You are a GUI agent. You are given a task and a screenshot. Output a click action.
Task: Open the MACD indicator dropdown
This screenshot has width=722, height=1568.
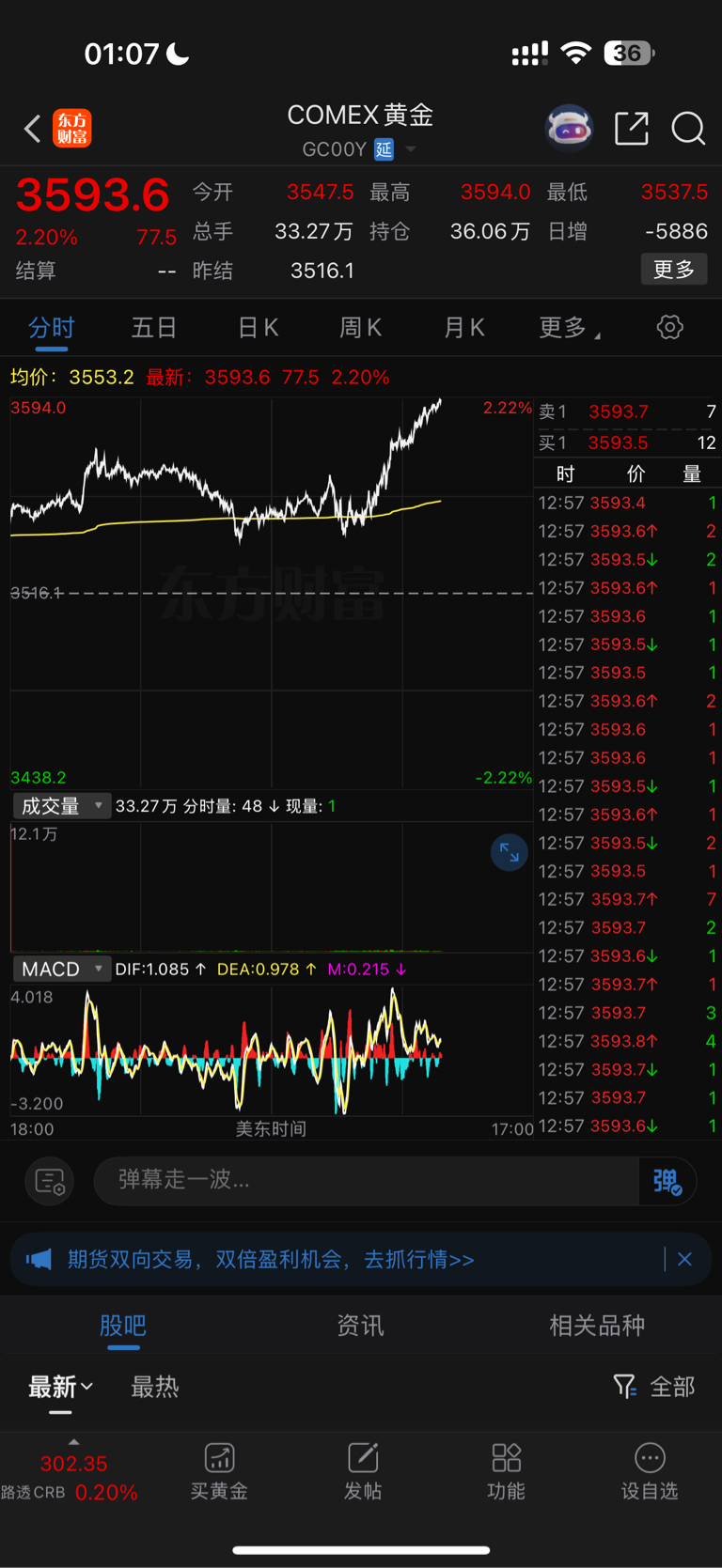coord(62,969)
